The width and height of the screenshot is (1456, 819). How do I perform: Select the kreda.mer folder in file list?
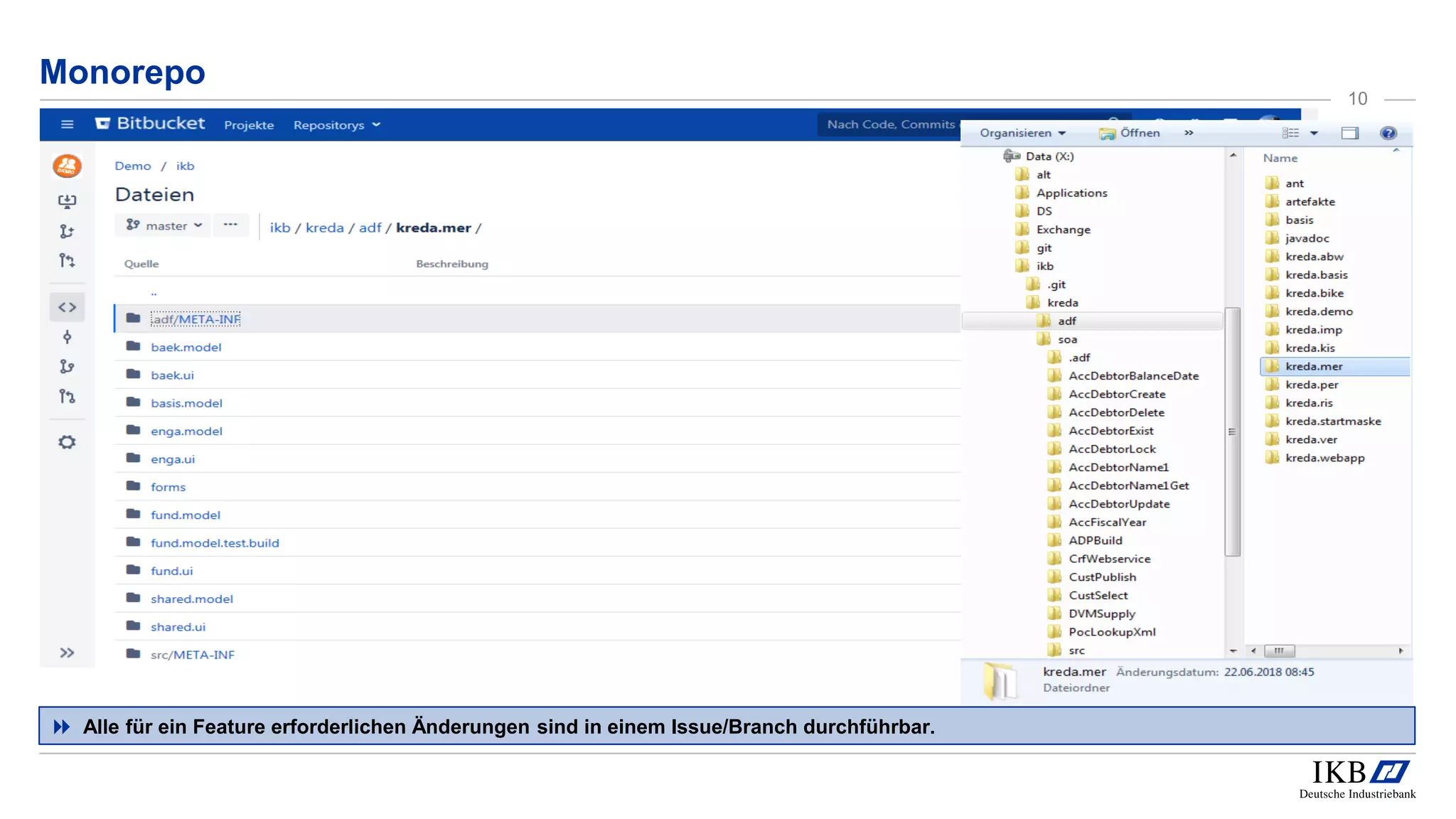pyautogui.click(x=1335, y=366)
